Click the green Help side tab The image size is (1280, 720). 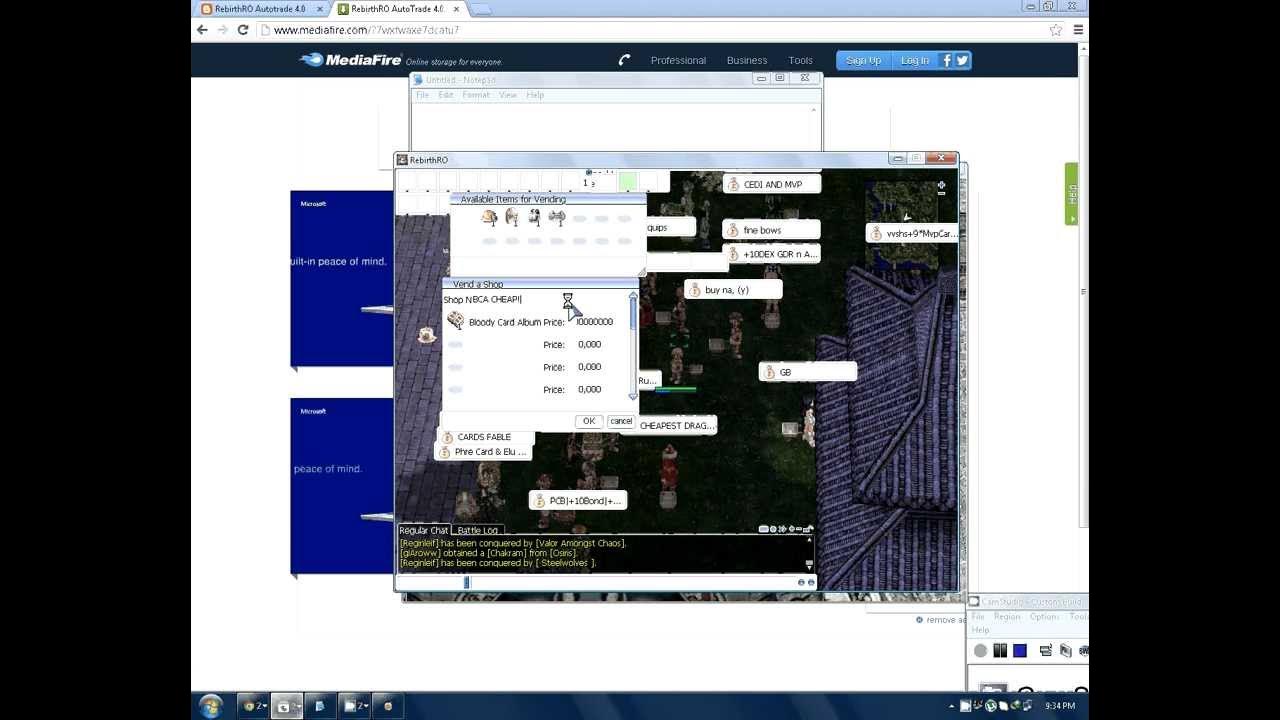coord(1072,194)
